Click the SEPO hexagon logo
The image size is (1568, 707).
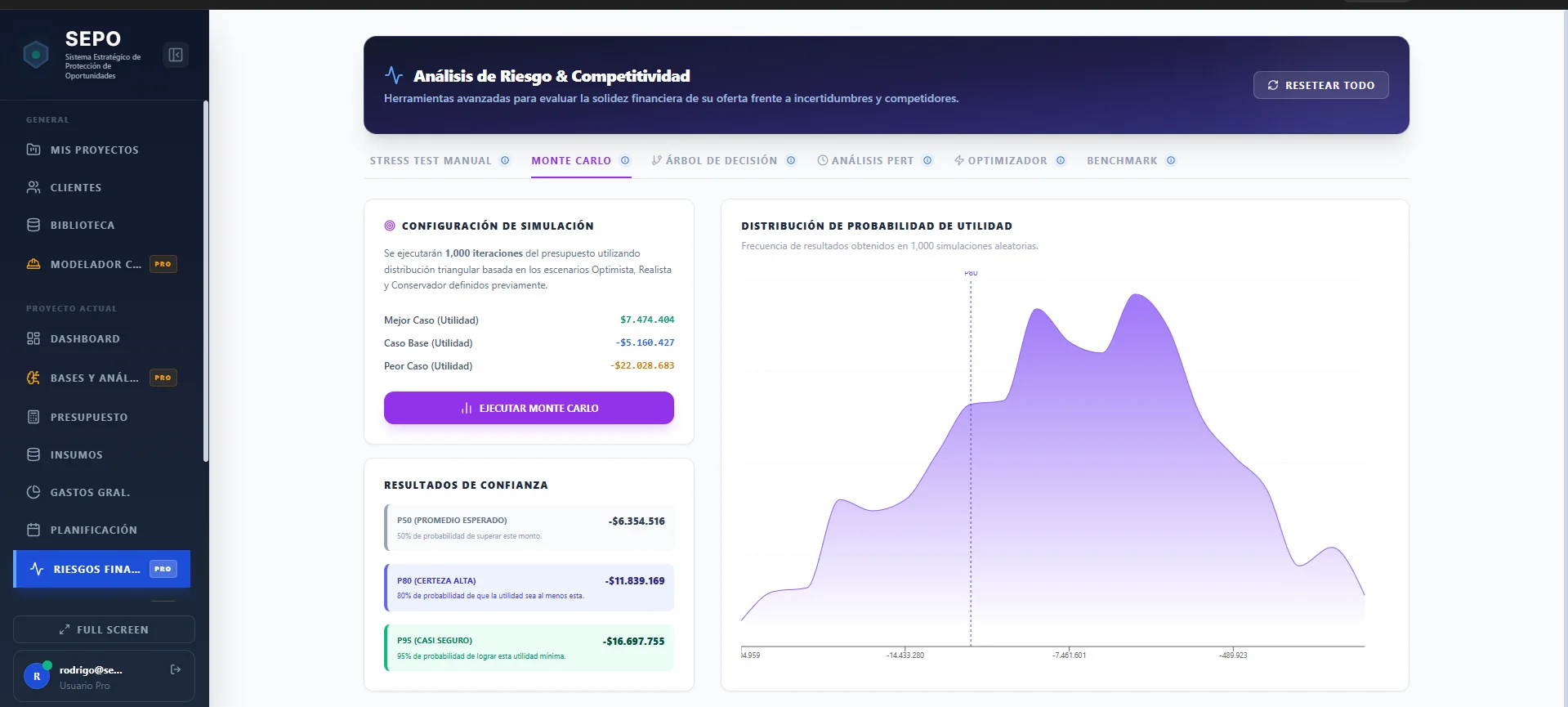click(36, 55)
